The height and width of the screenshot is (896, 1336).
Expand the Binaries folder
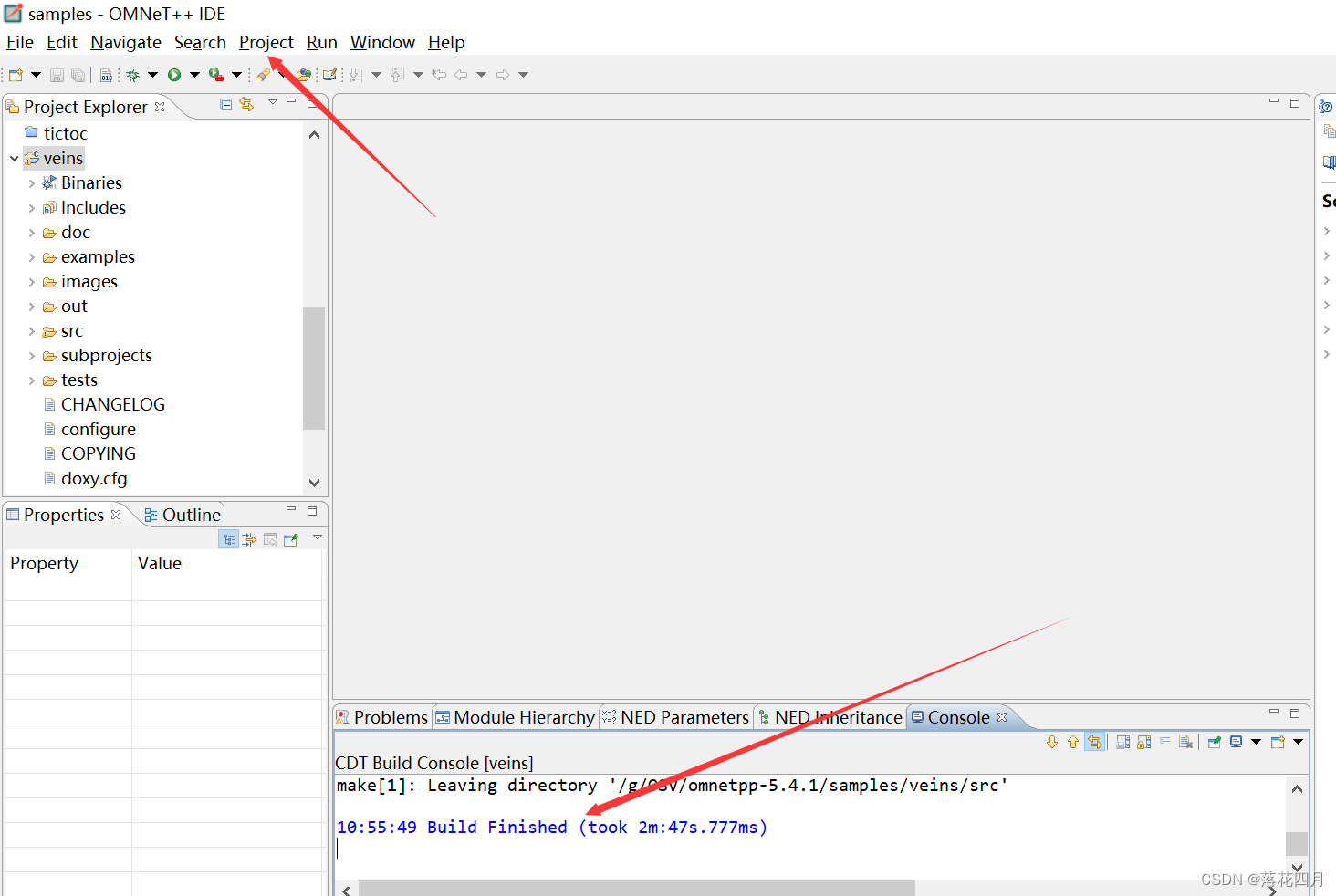tap(32, 183)
